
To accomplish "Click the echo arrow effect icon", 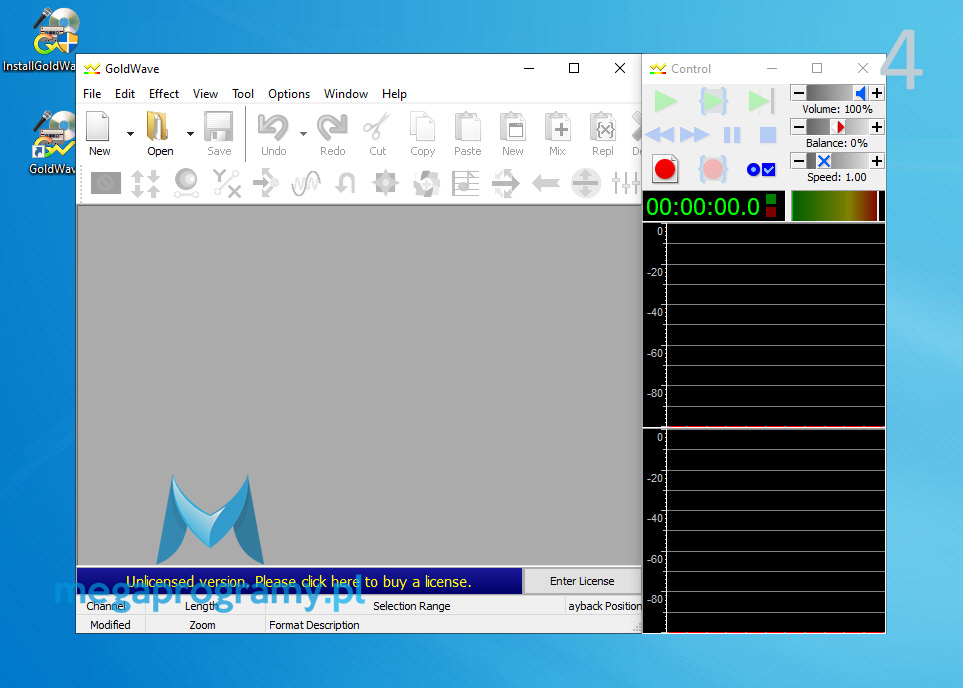I will tap(266, 183).
